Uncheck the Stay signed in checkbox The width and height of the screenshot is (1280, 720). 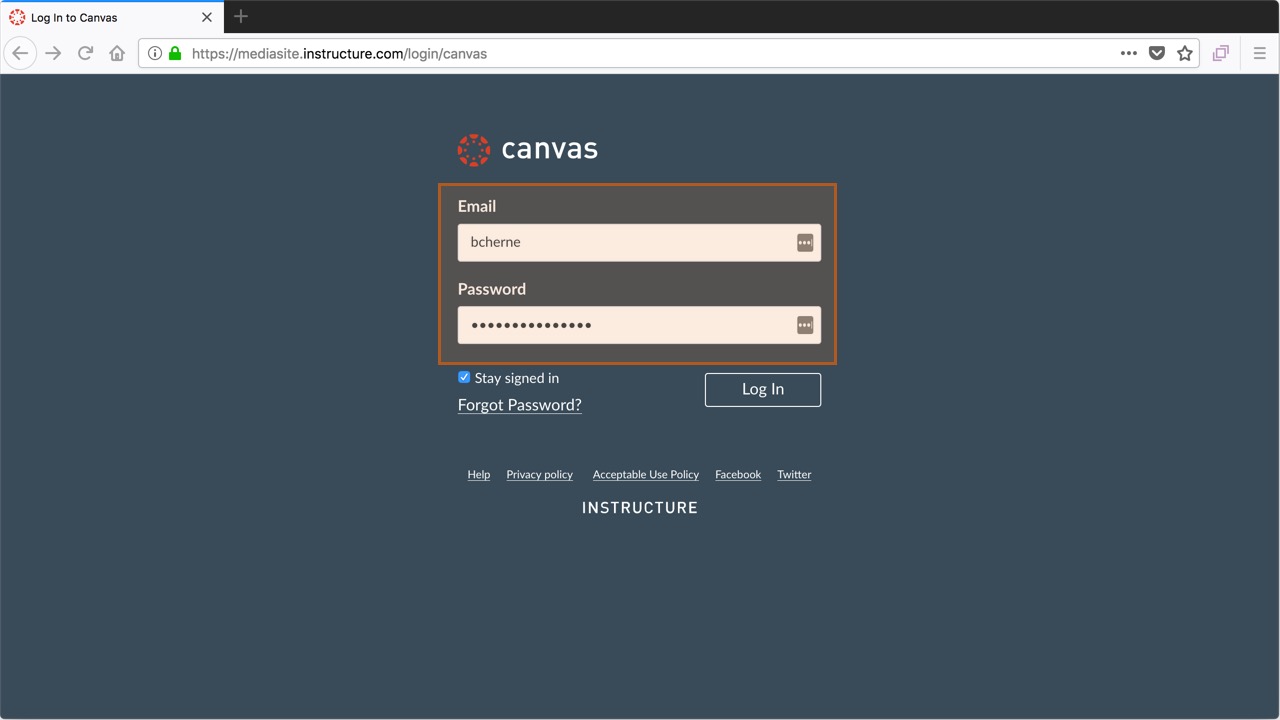click(x=464, y=377)
